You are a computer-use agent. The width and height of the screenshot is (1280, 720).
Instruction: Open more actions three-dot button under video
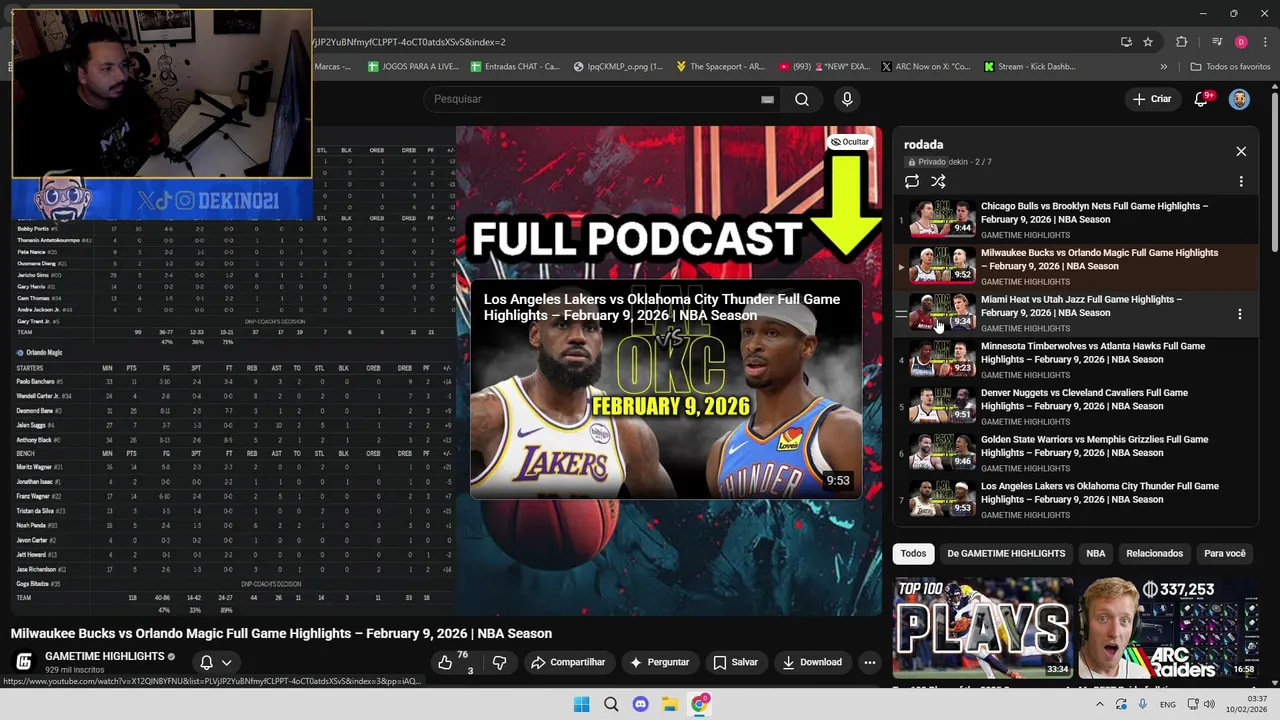click(x=869, y=662)
